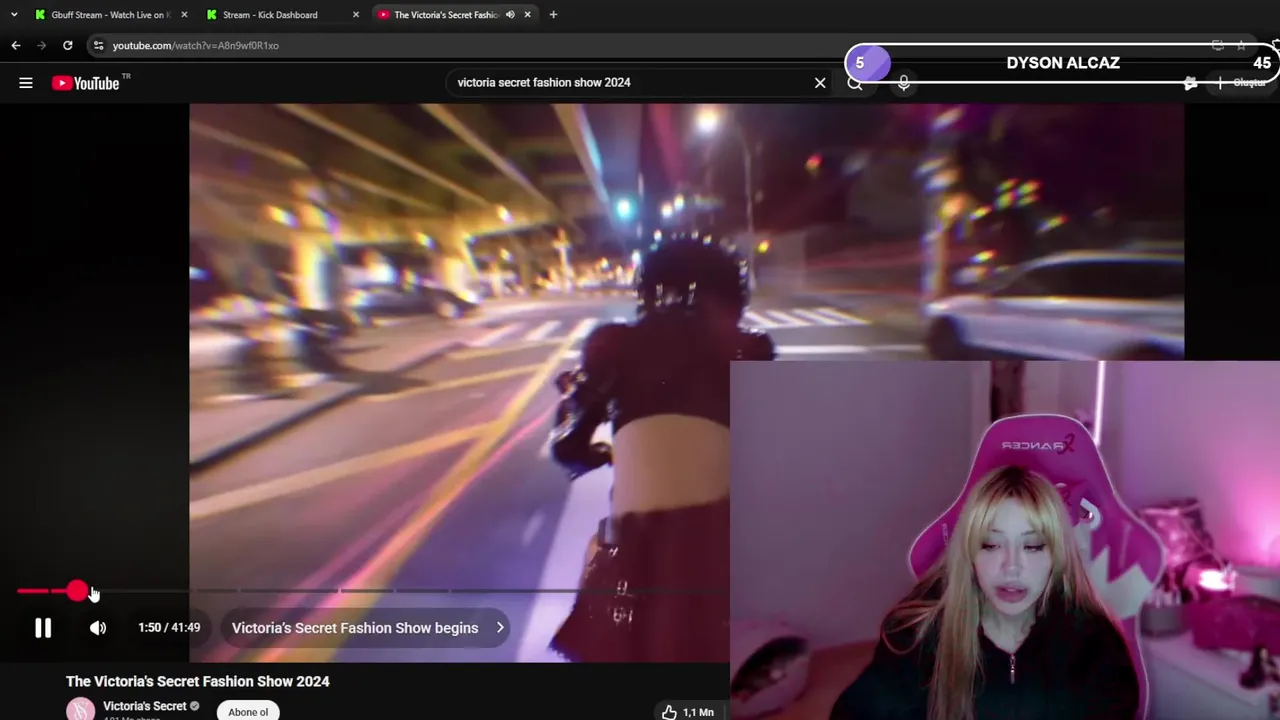Close the Gbuff Stream tab
Viewport: 1280px width, 720px height.
(x=184, y=15)
